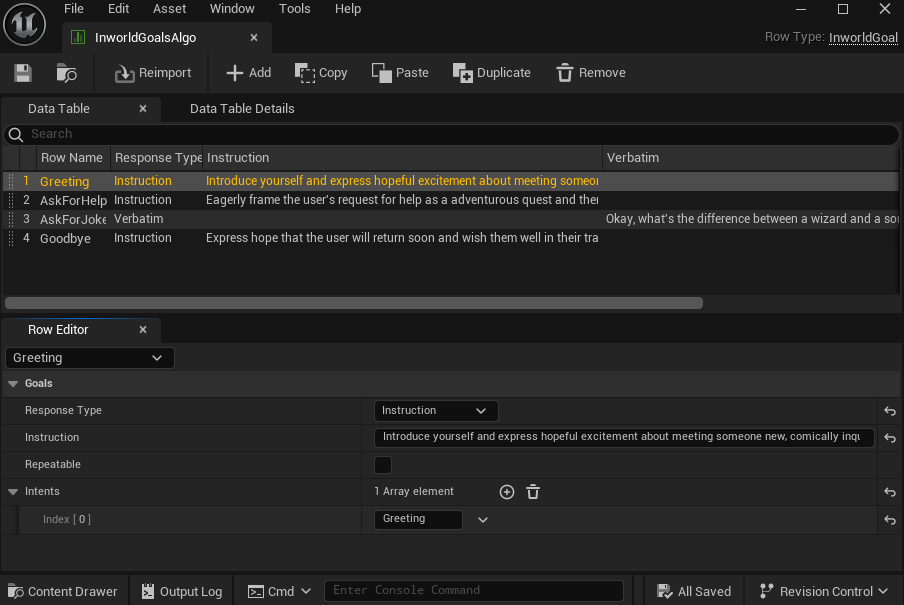Add a new row to the table

(x=248, y=73)
